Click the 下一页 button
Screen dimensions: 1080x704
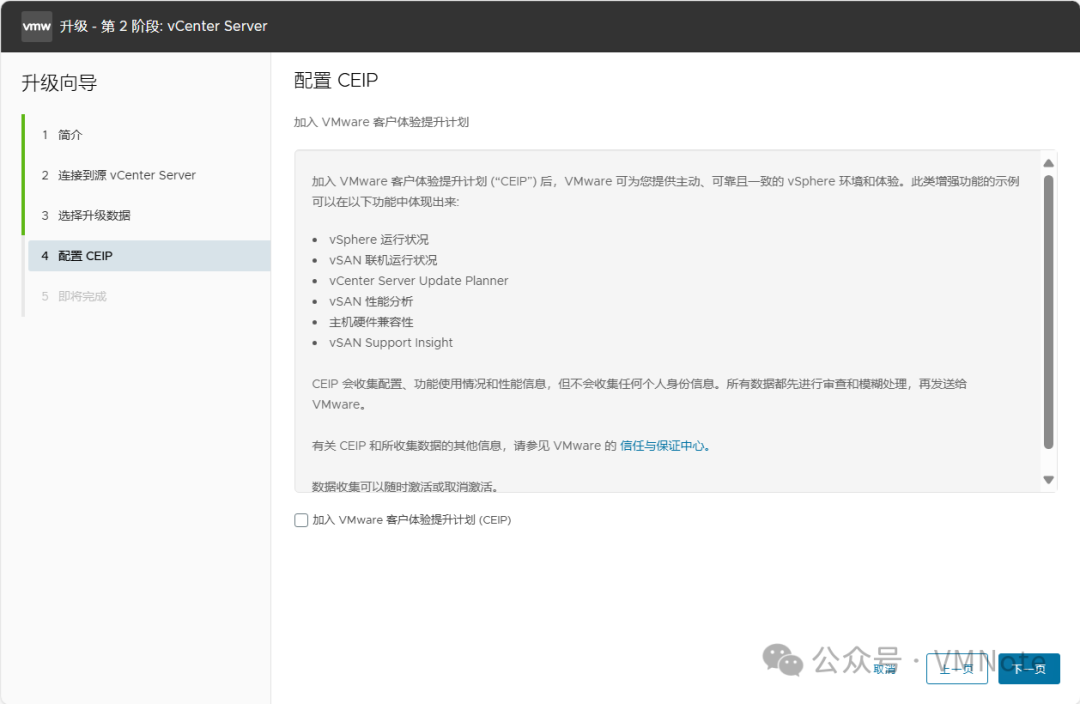click(x=1029, y=668)
